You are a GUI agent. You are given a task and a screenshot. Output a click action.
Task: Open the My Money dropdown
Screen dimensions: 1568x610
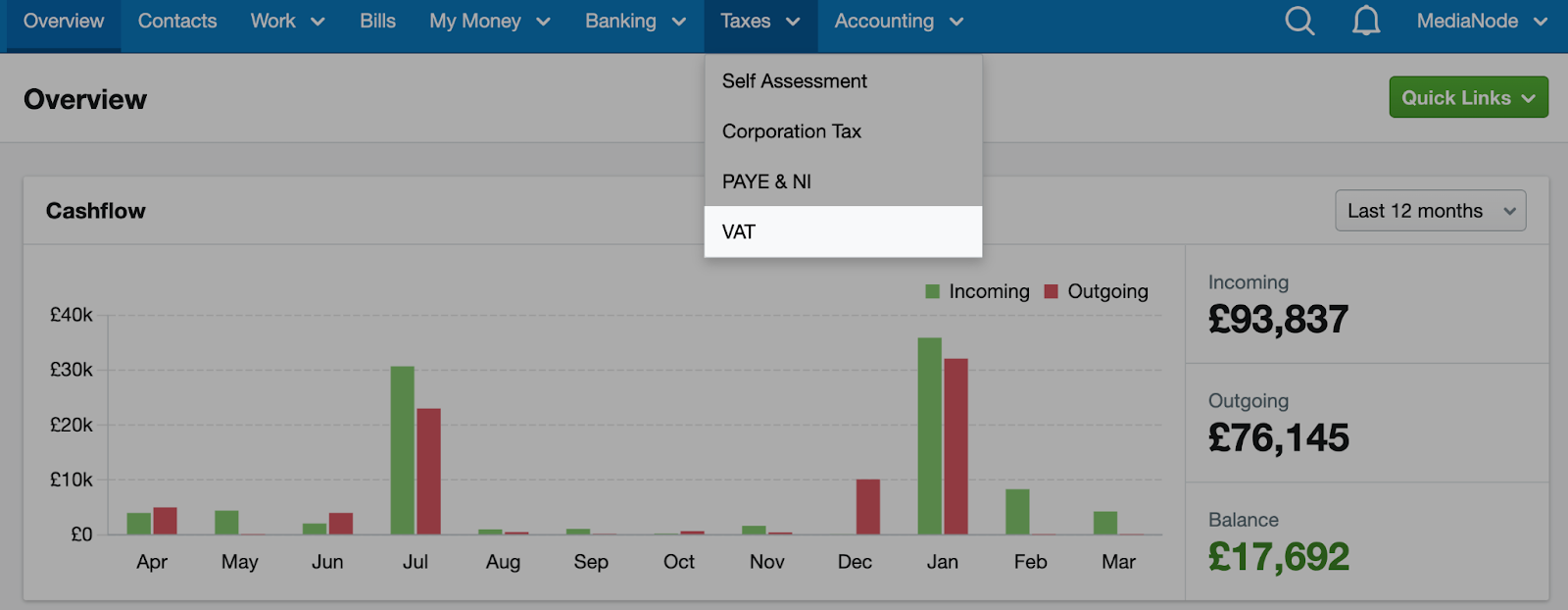click(488, 21)
